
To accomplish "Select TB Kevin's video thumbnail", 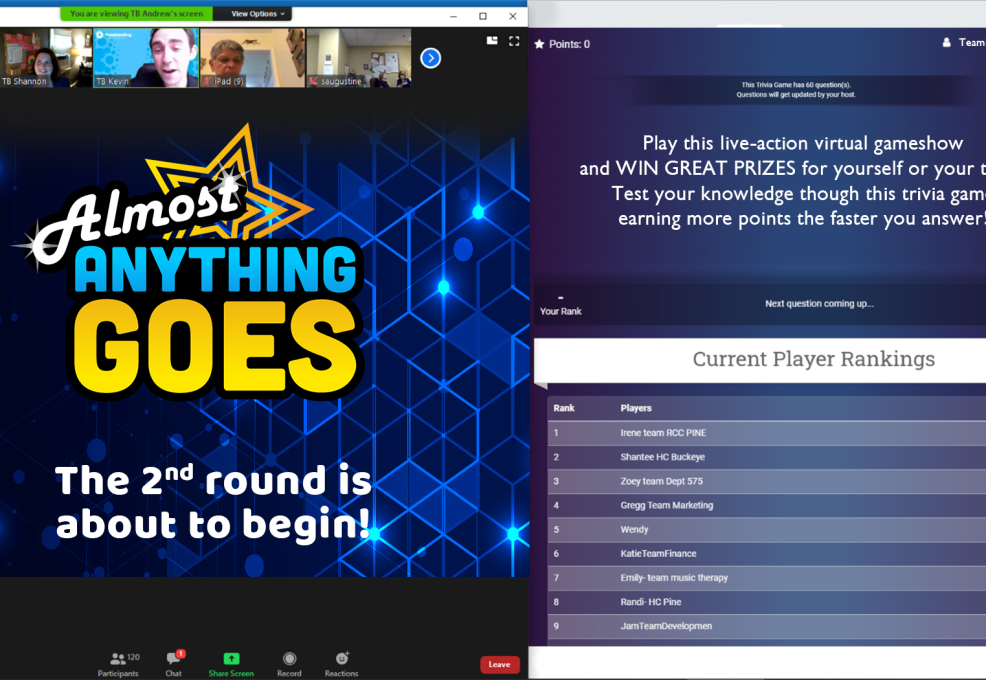I will click(x=144, y=58).
